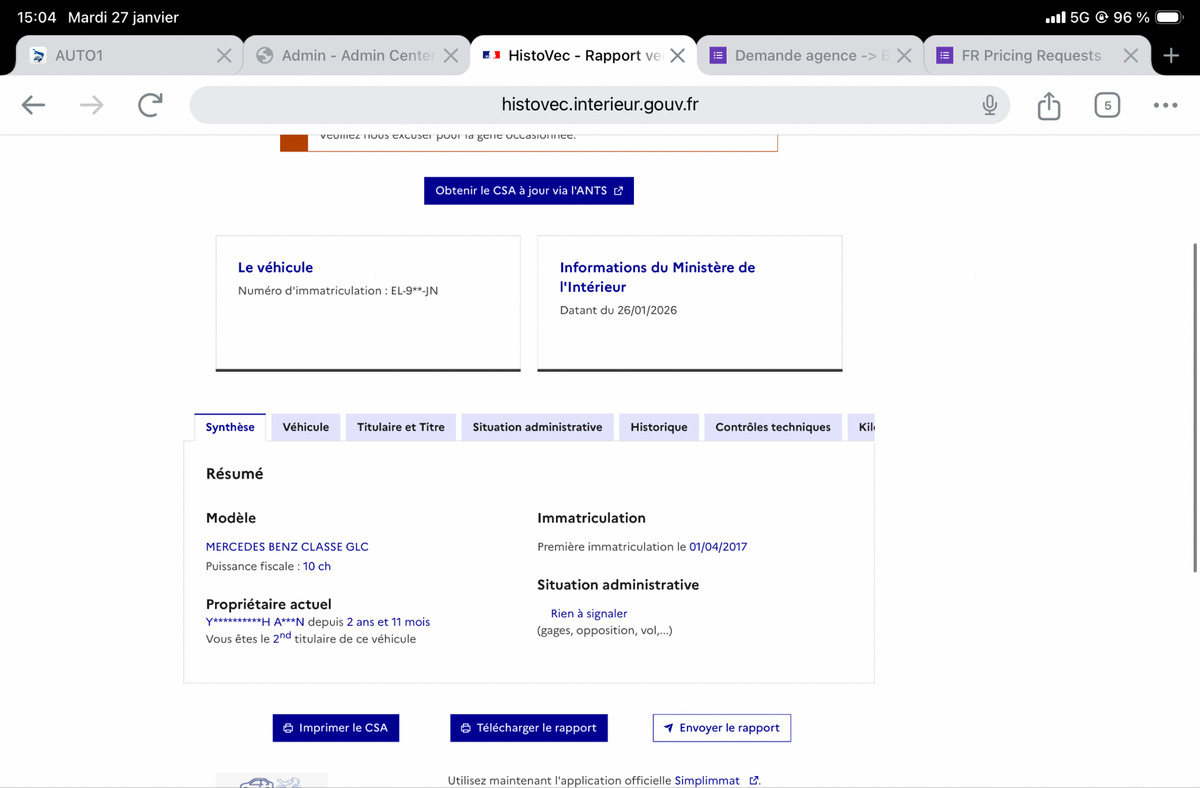Tap the histovec.interieur.gouv.fr address bar
Viewport: 1200px width, 788px height.
(x=600, y=105)
